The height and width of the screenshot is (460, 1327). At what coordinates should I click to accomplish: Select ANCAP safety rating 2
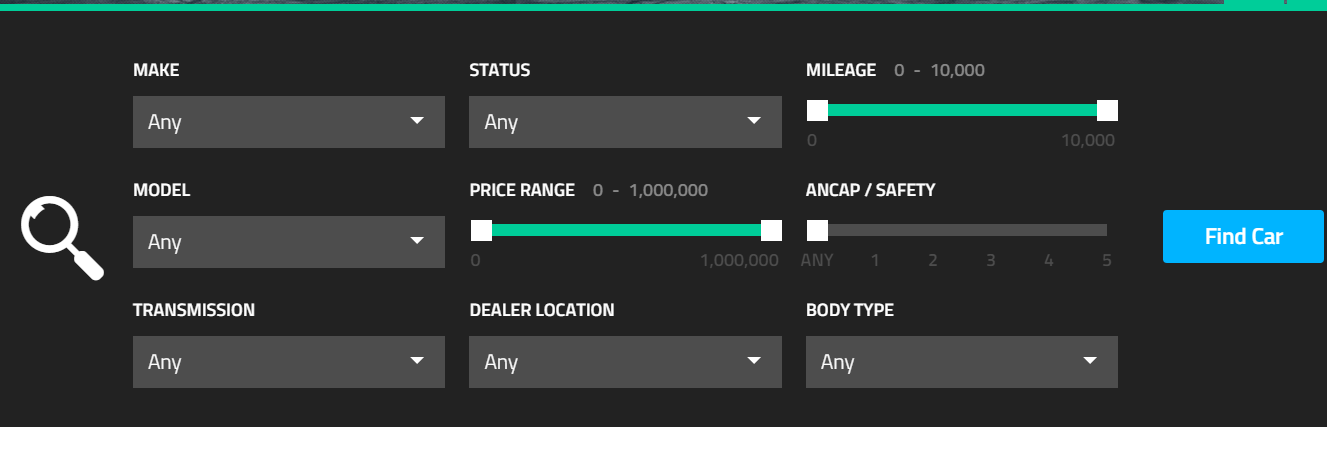pos(933,261)
